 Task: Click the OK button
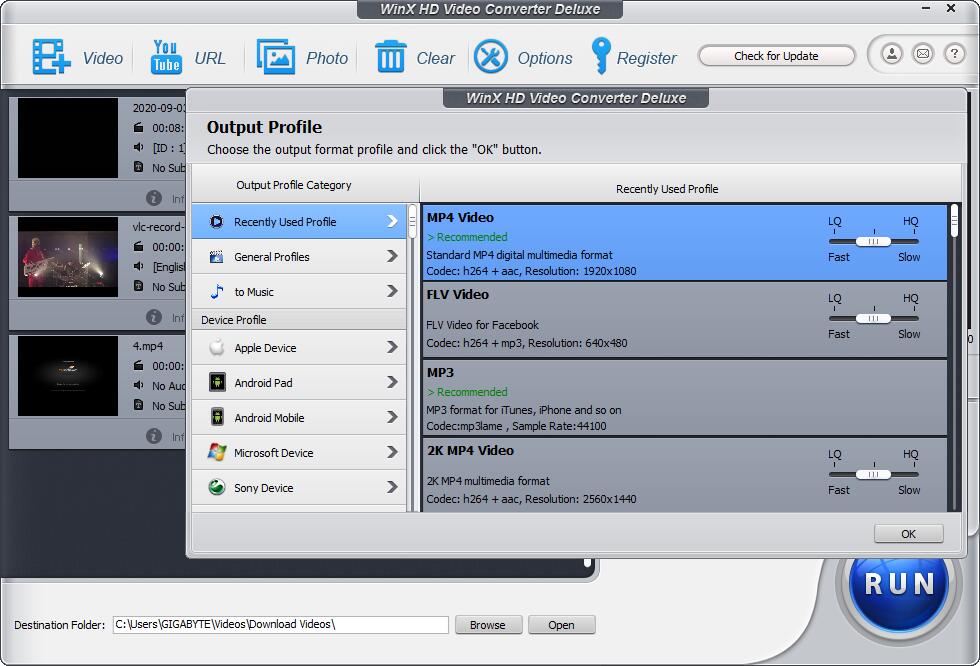point(908,534)
